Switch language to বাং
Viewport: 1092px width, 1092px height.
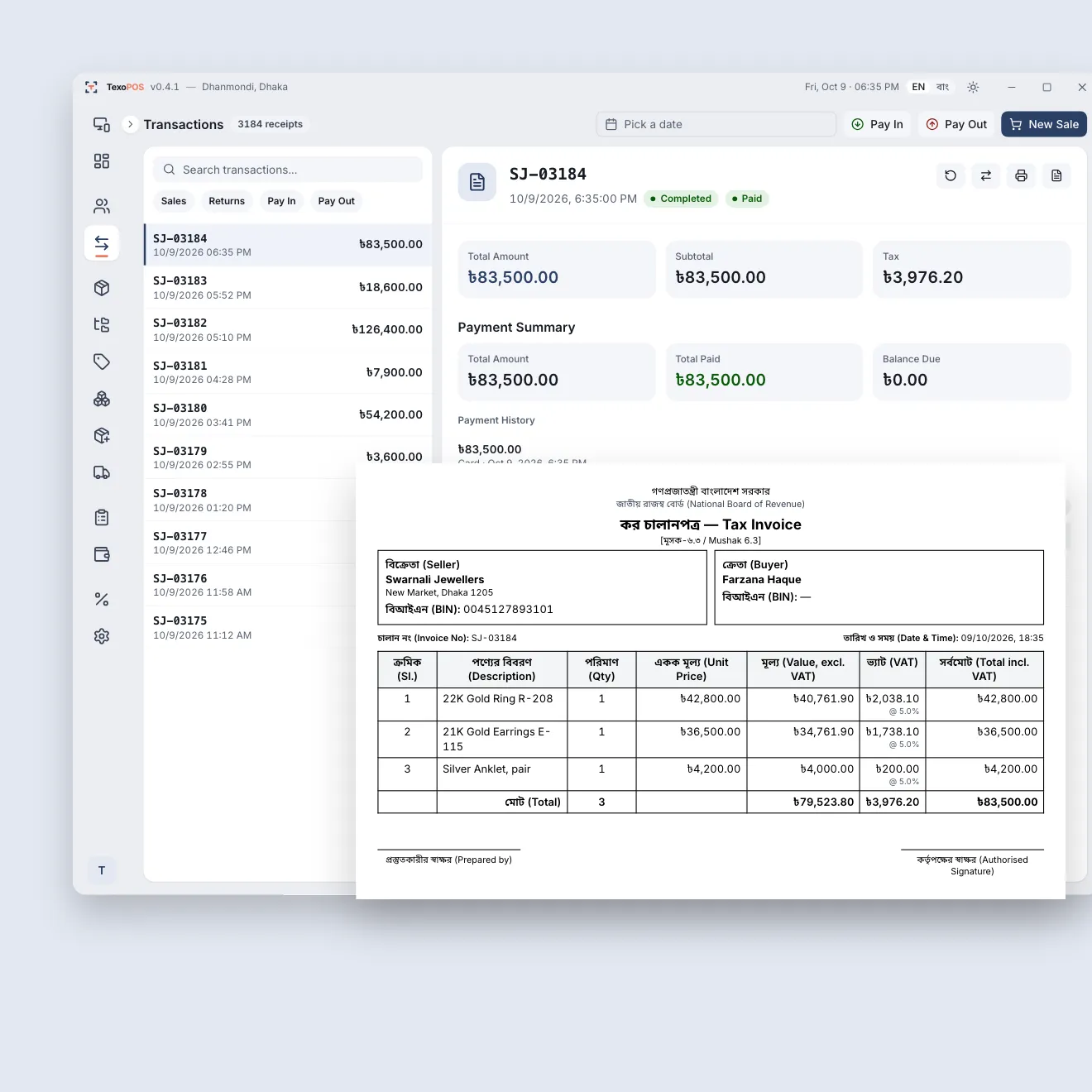coord(942,87)
